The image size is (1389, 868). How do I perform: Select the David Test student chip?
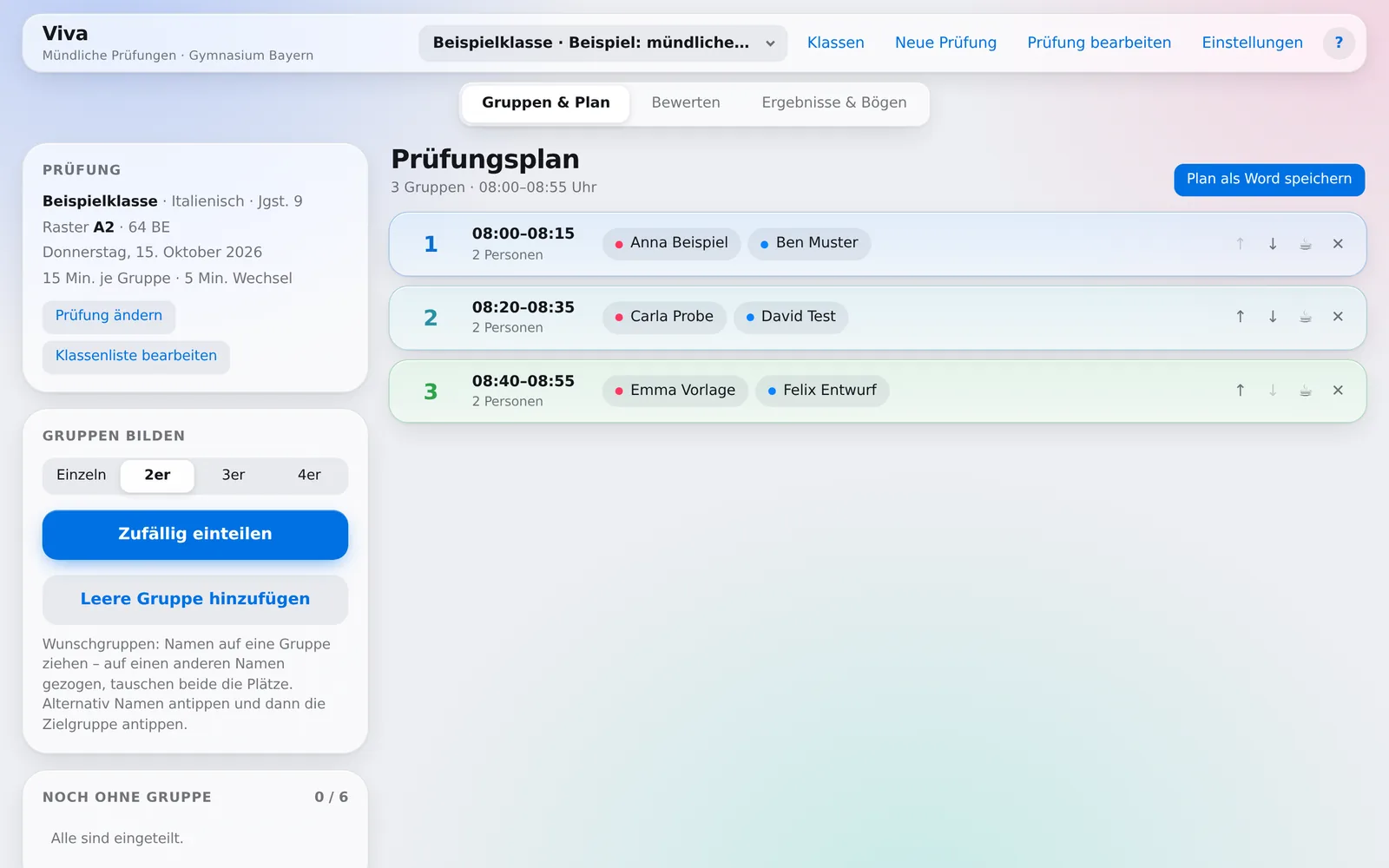(791, 317)
